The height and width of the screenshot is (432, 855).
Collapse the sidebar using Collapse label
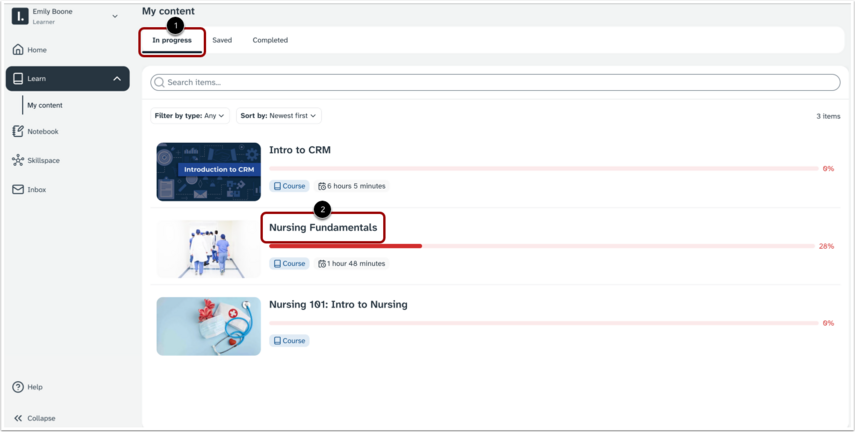point(41,418)
